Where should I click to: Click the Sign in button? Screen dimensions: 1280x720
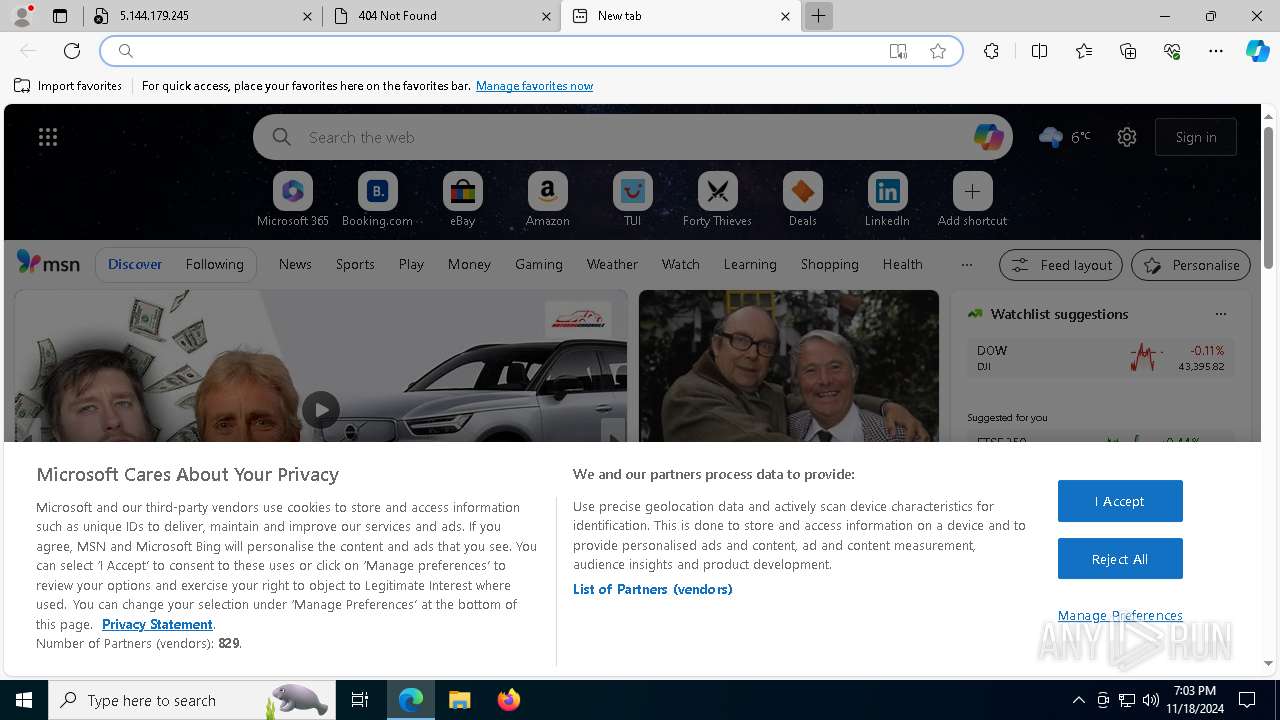(1196, 137)
